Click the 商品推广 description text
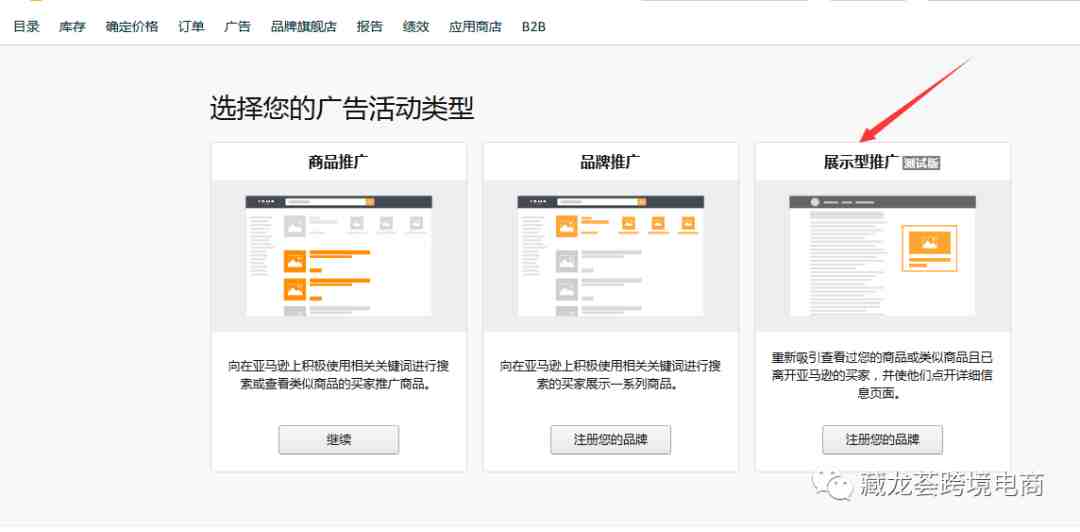This screenshot has width=1080, height=532. tap(339, 375)
